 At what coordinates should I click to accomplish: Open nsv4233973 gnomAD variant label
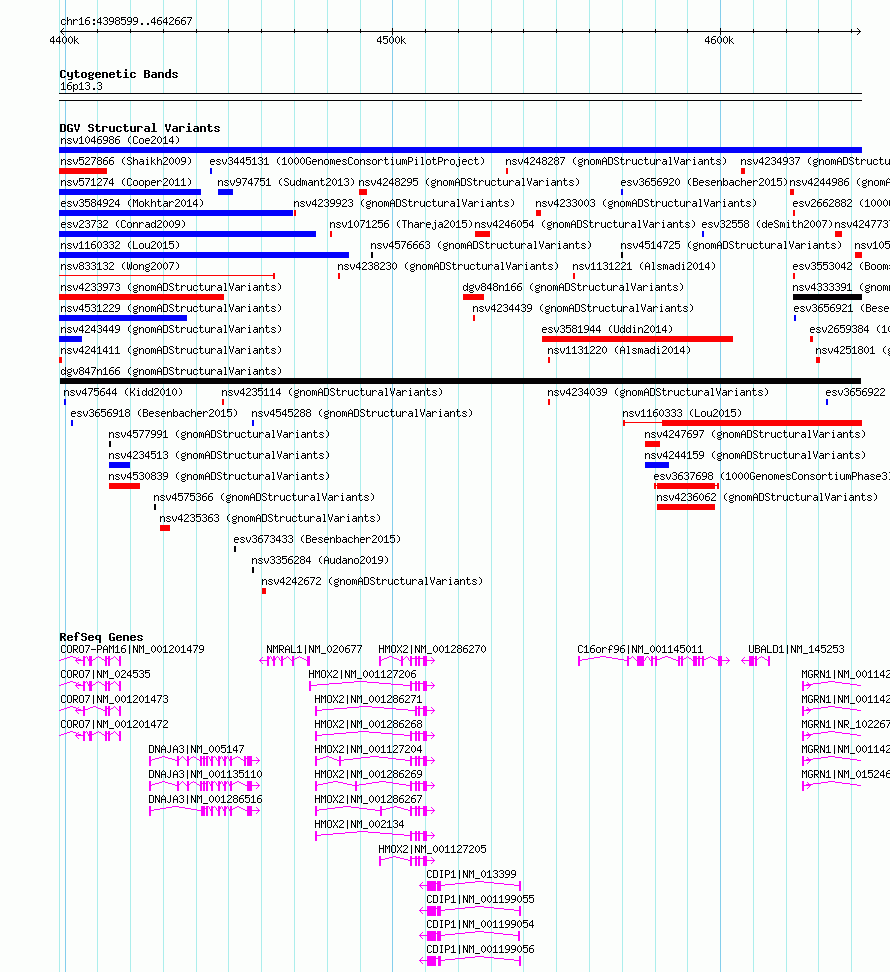coord(171,288)
